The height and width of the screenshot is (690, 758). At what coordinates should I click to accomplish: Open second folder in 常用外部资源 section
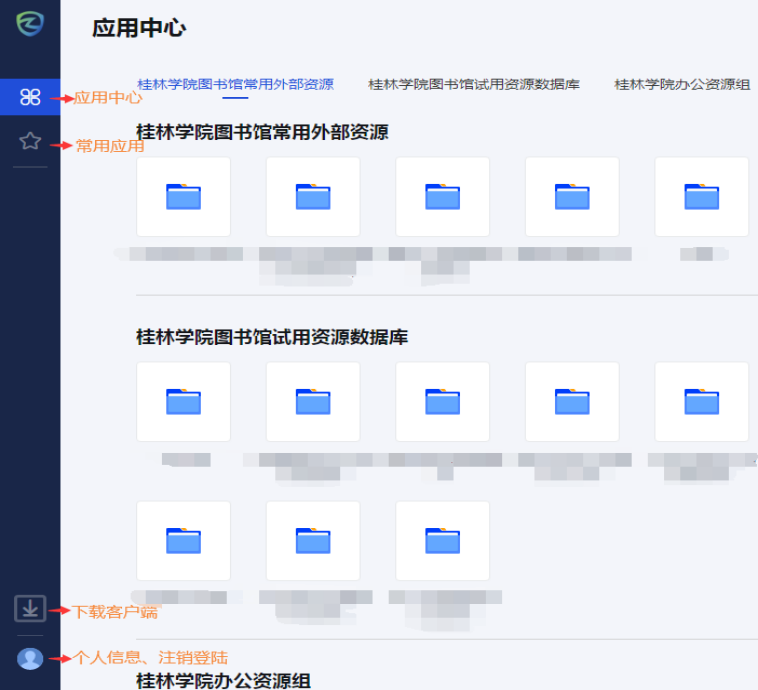click(313, 197)
